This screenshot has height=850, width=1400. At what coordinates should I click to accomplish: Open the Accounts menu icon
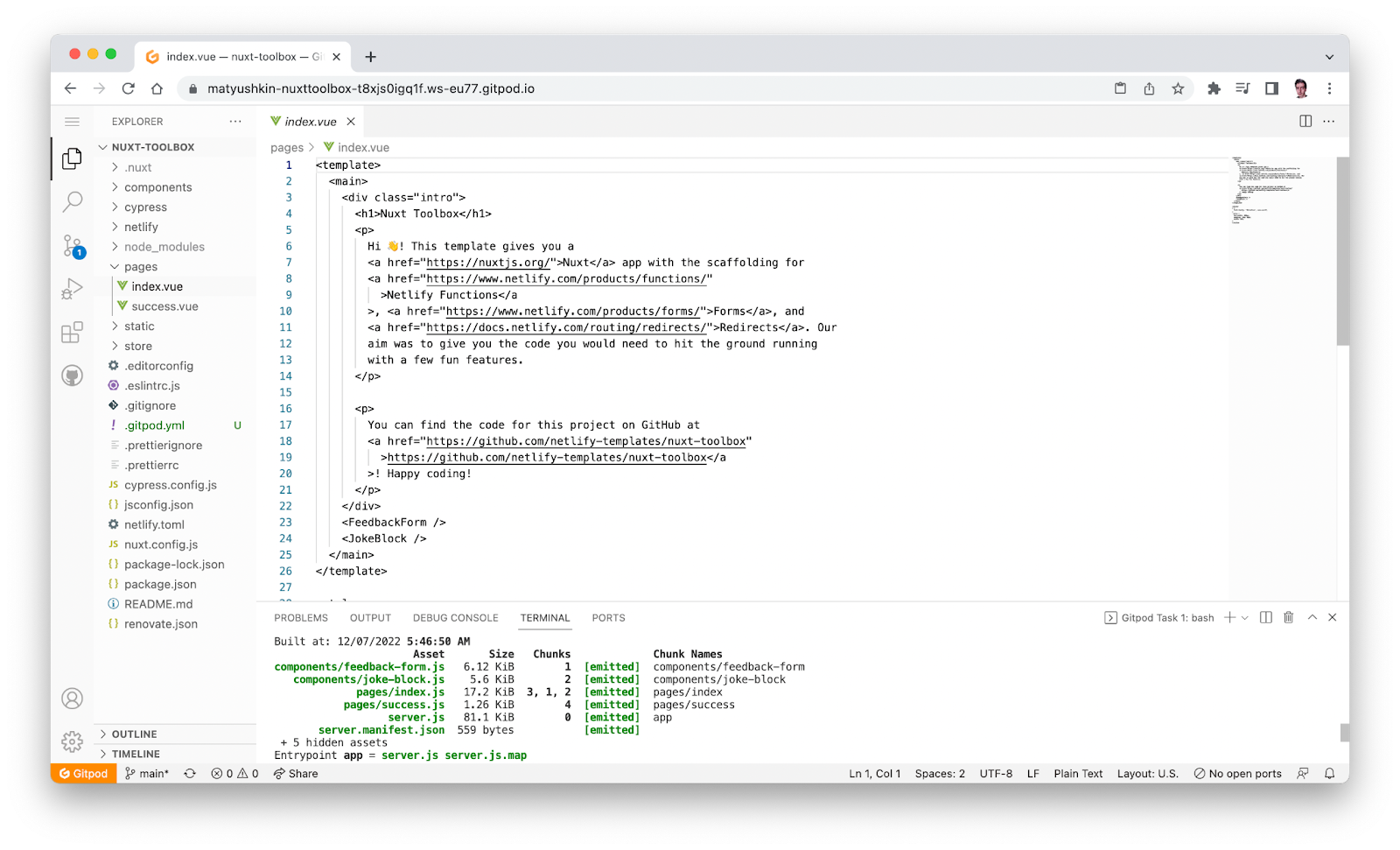pos(73,699)
